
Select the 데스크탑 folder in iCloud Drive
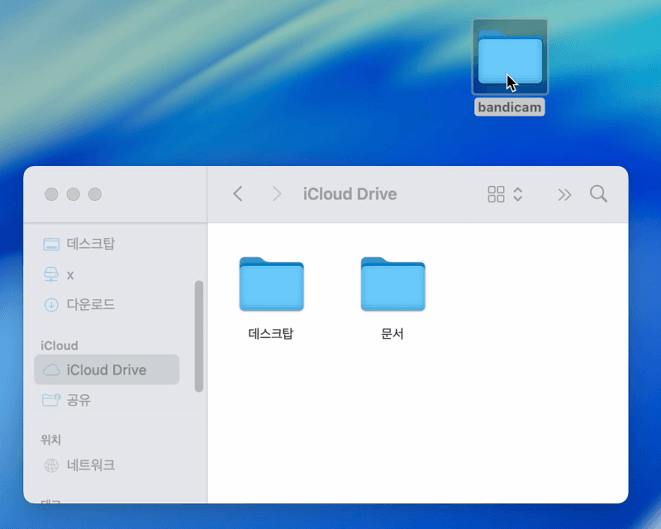pyautogui.click(x=271, y=285)
